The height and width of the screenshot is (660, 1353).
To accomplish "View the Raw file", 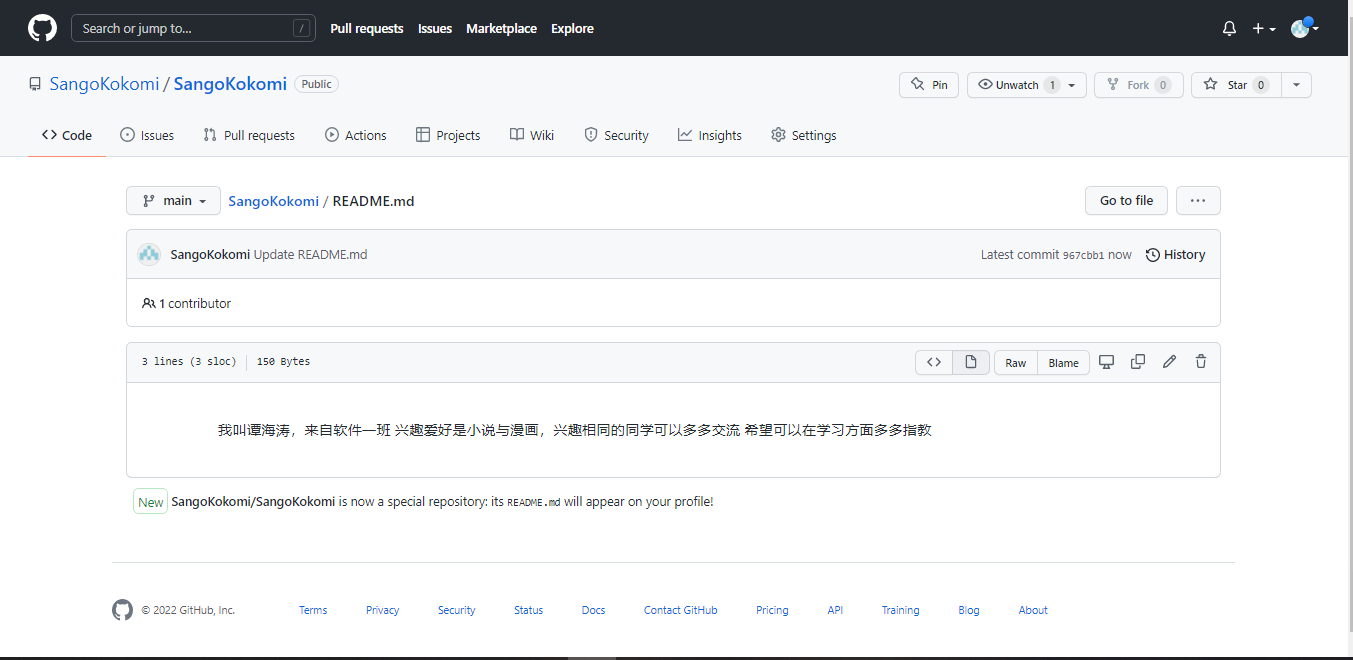I will coord(1016,363).
